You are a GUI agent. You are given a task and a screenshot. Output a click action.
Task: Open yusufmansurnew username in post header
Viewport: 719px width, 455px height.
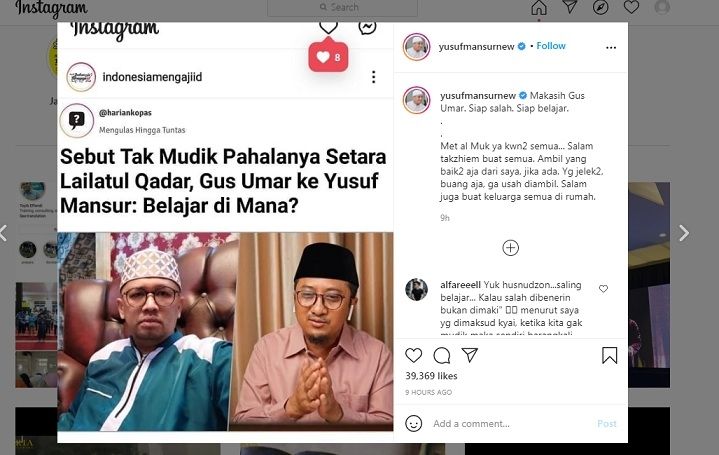476,46
